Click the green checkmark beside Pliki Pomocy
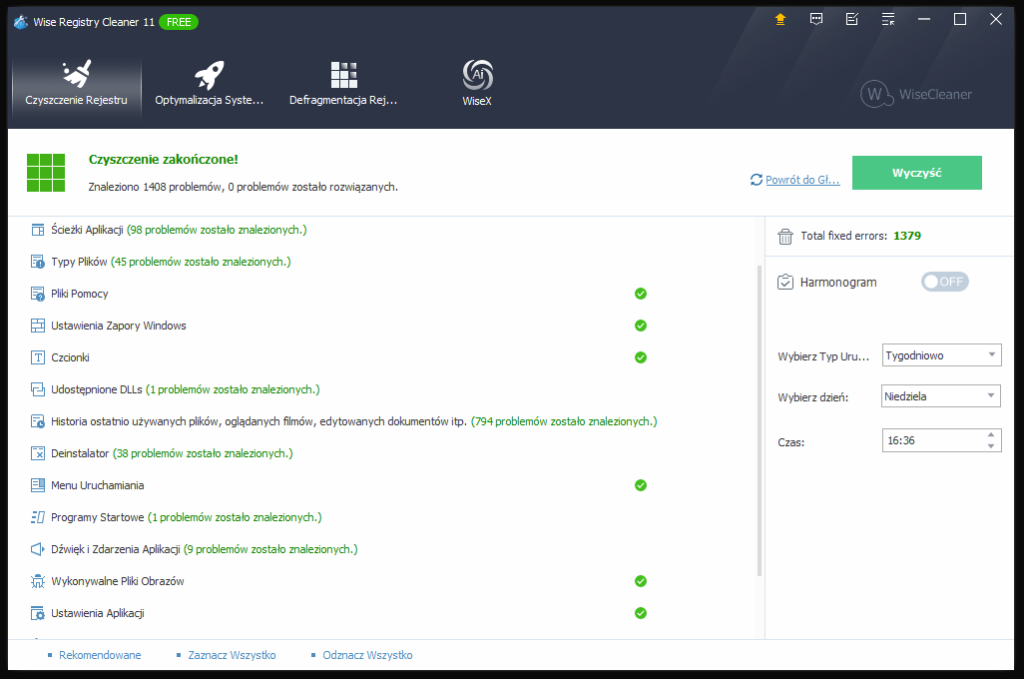Image resolution: width=1024 pixels, height=679 pixels. coord(640,294)
